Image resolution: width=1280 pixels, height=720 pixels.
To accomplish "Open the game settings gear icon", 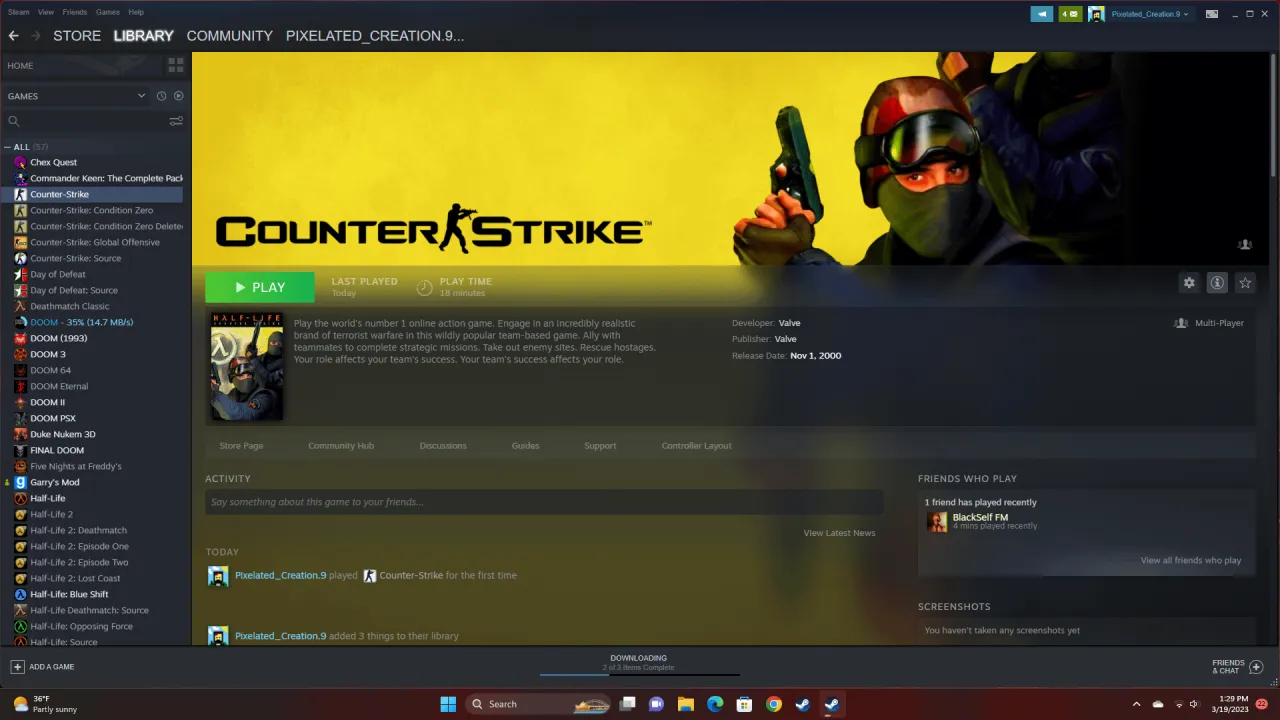I will [1189, 283].
